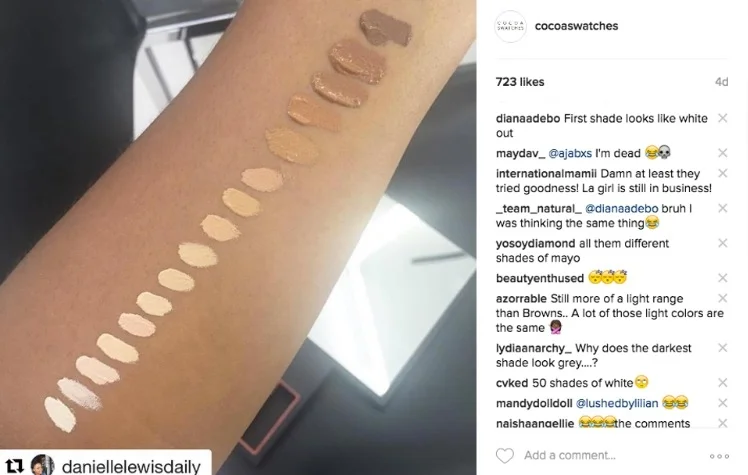
Task: Remove beautyenthused comment via X
Action: (x=723, y=278)
